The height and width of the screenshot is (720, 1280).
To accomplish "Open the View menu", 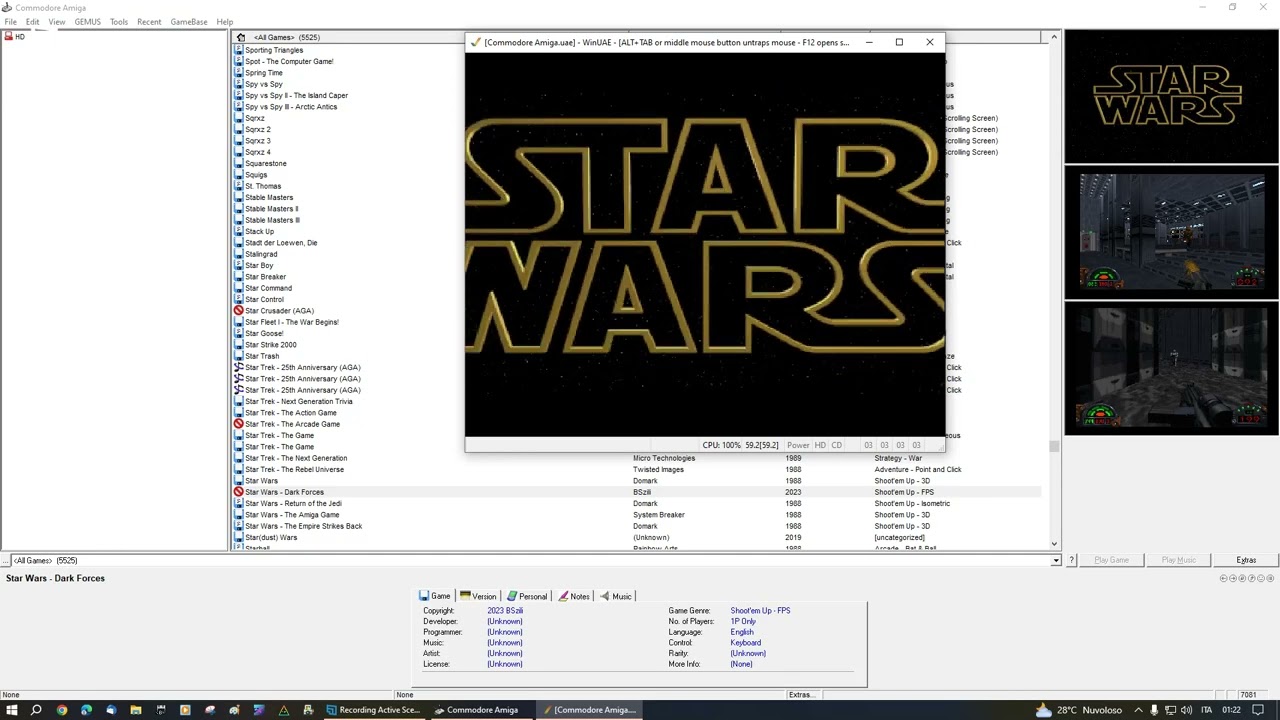I will pyautogui.click(x=57, y=22).
